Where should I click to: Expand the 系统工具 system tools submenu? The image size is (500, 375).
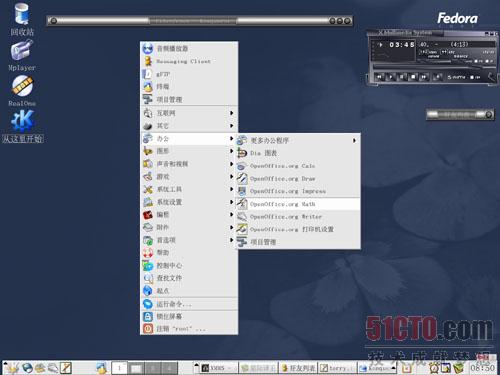click(x=189, y=189)
